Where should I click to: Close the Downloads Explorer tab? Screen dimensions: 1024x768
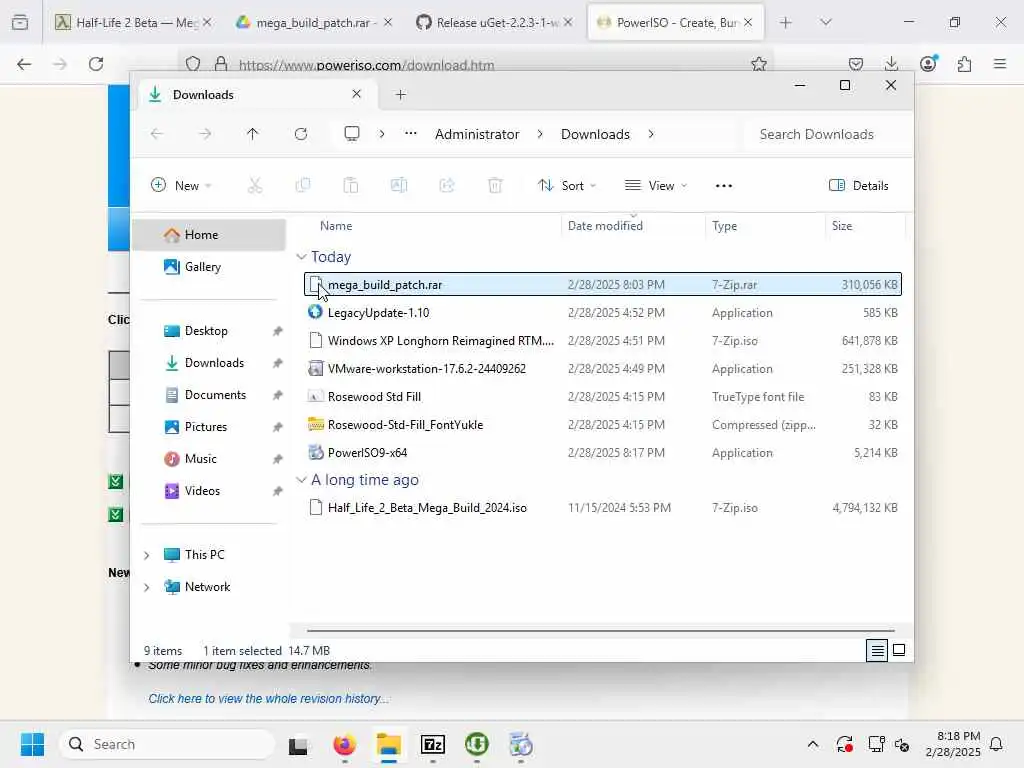pyautogui.click(x=357, y=94)
